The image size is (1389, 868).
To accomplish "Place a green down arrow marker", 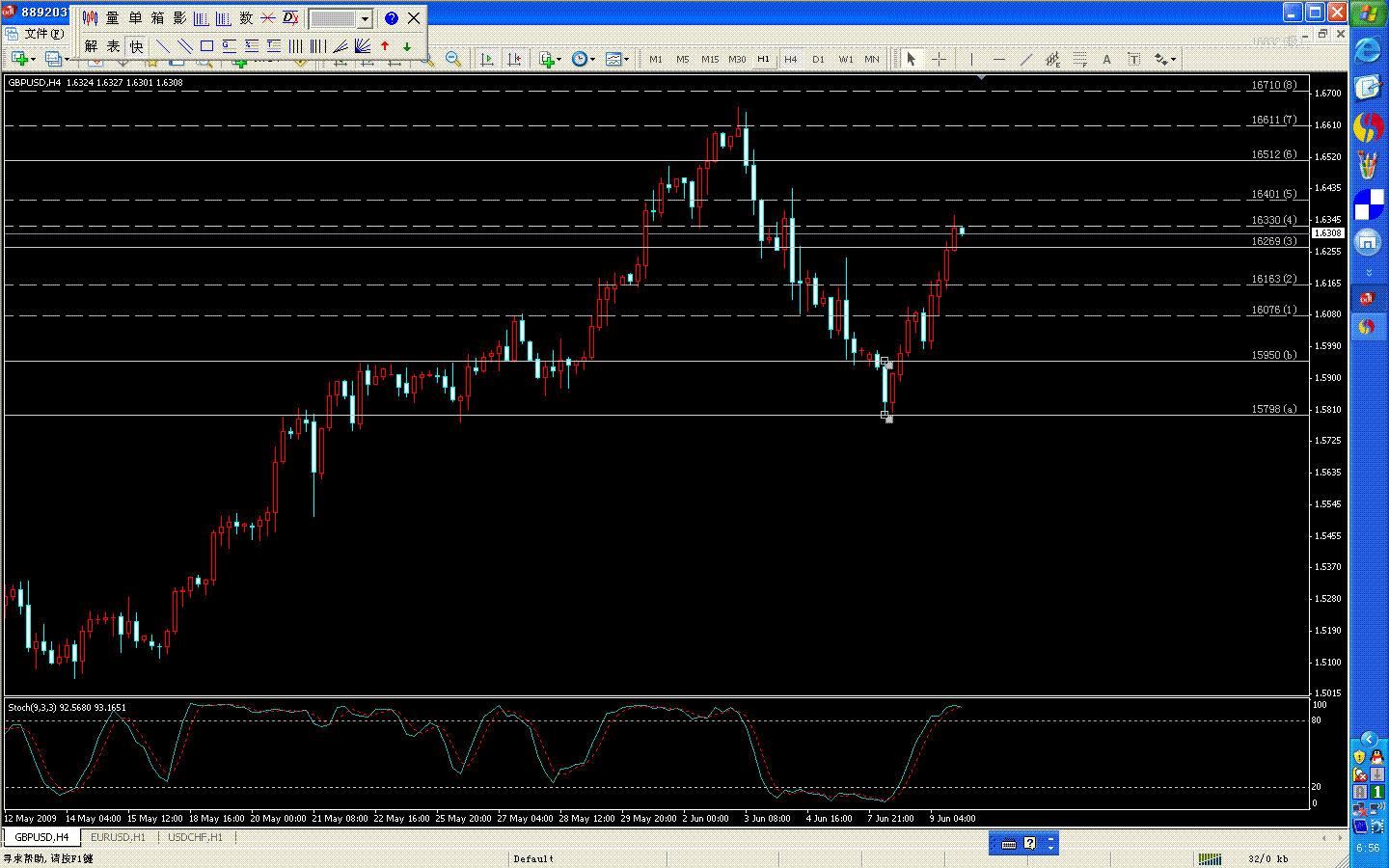I will pyautogui.click(x=407, y=45).
